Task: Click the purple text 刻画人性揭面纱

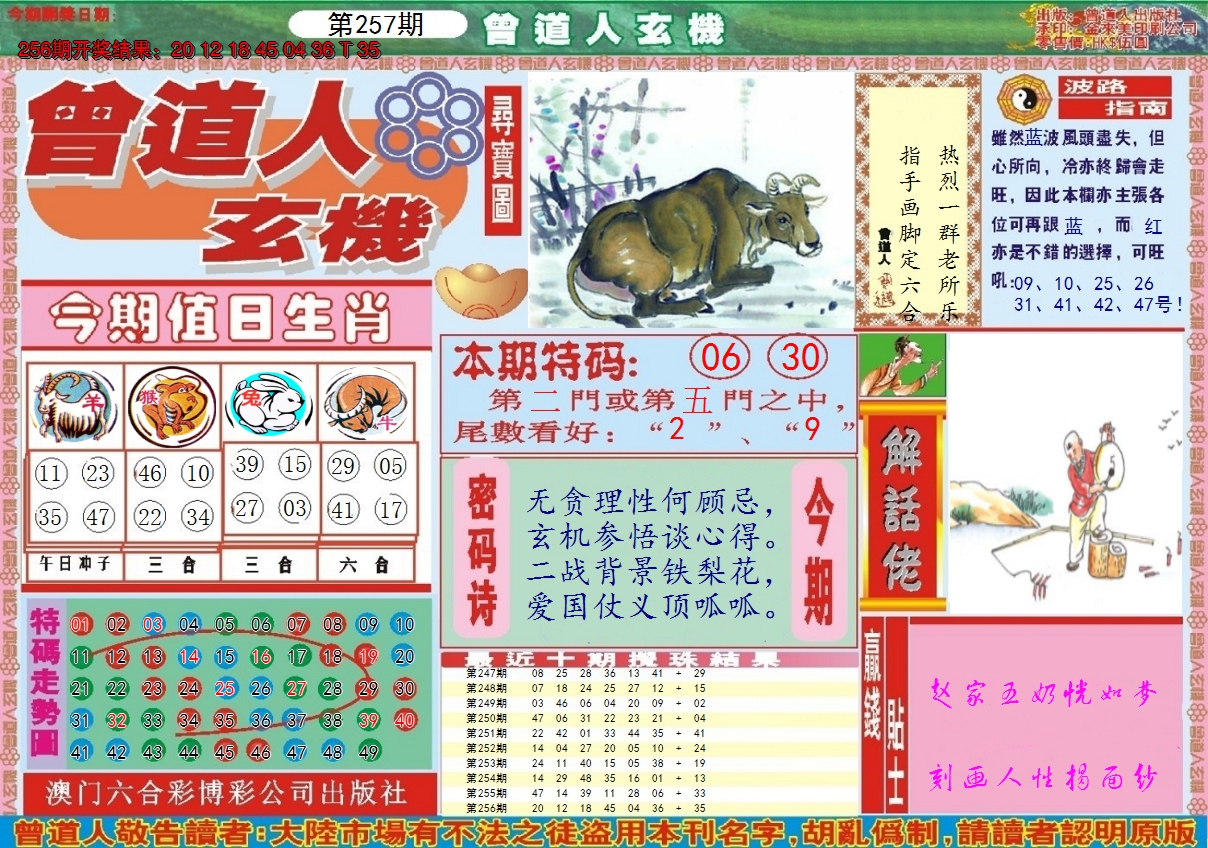Action: click(x=1041, y=779)
